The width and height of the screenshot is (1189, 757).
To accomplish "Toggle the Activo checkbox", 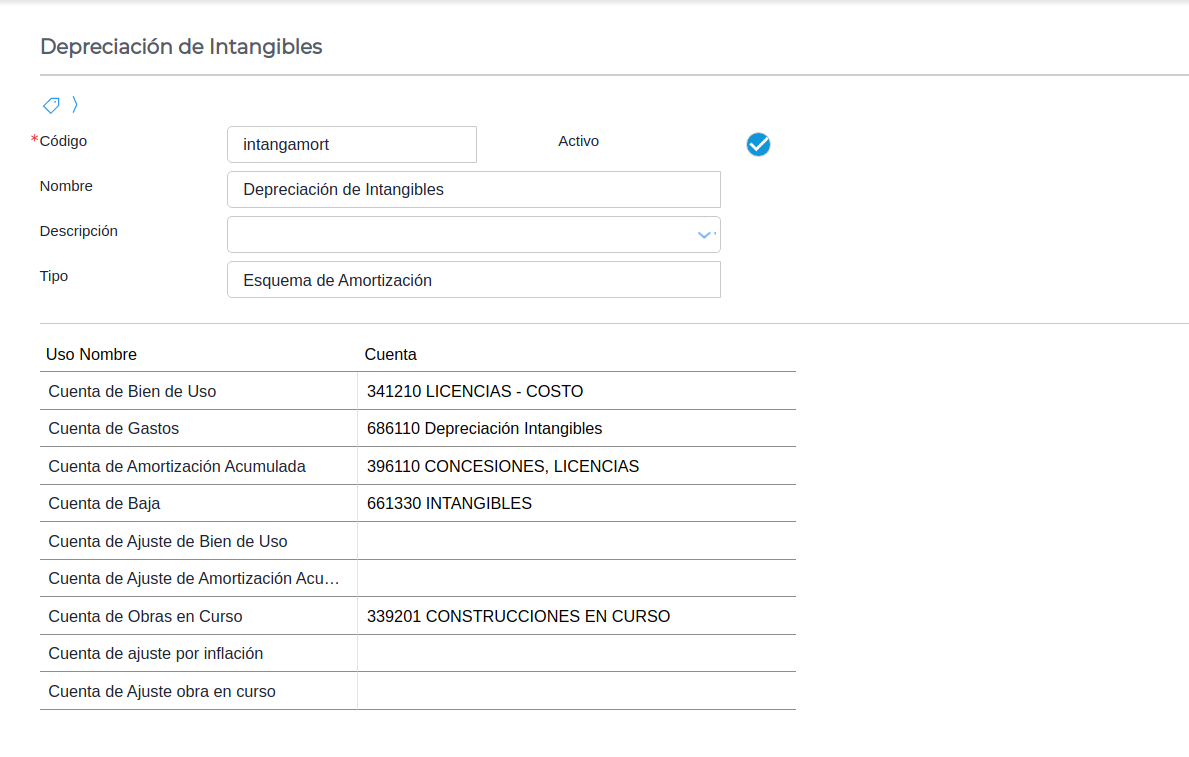I will [x=758, y=144].
